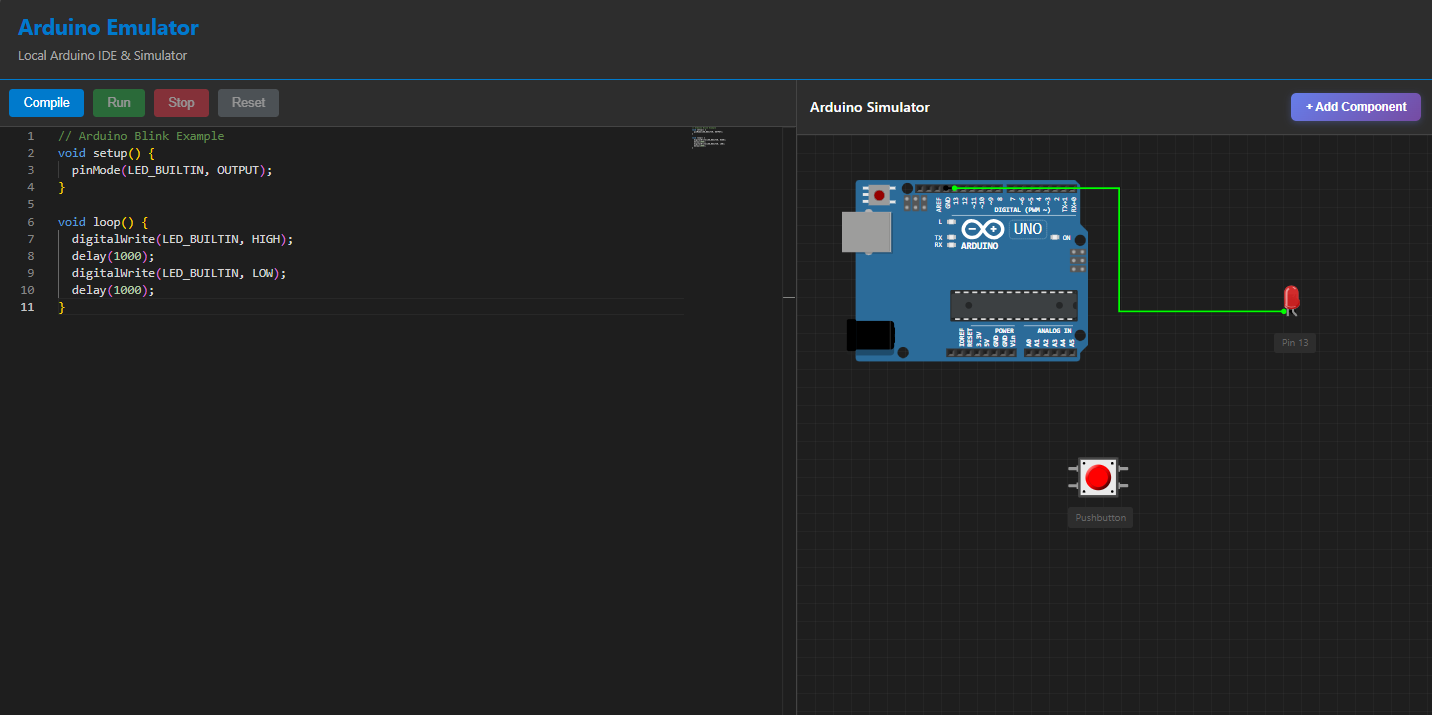Select the Pin 13 label under the LED
The height and width of the screenshot is (715, 1432).
[x=1294, y=342]
